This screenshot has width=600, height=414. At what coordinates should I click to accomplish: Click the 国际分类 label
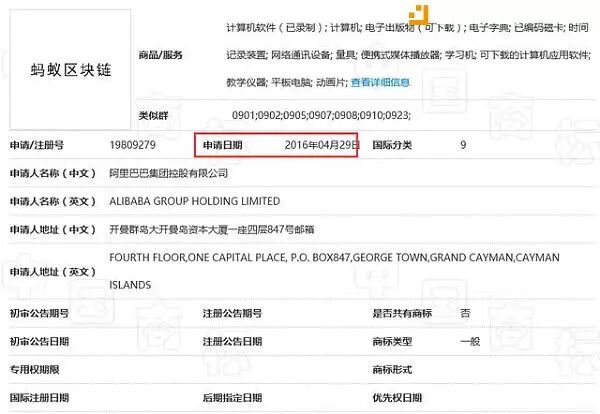coord(392,145)
